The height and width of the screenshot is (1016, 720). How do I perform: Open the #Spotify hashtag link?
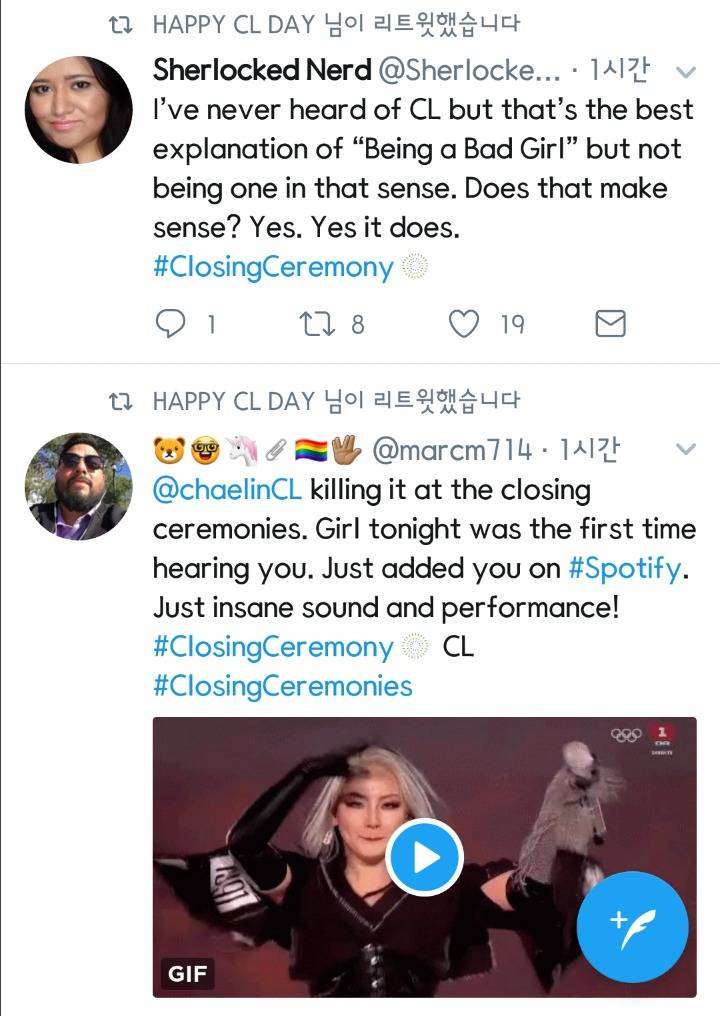pos(624,568)
